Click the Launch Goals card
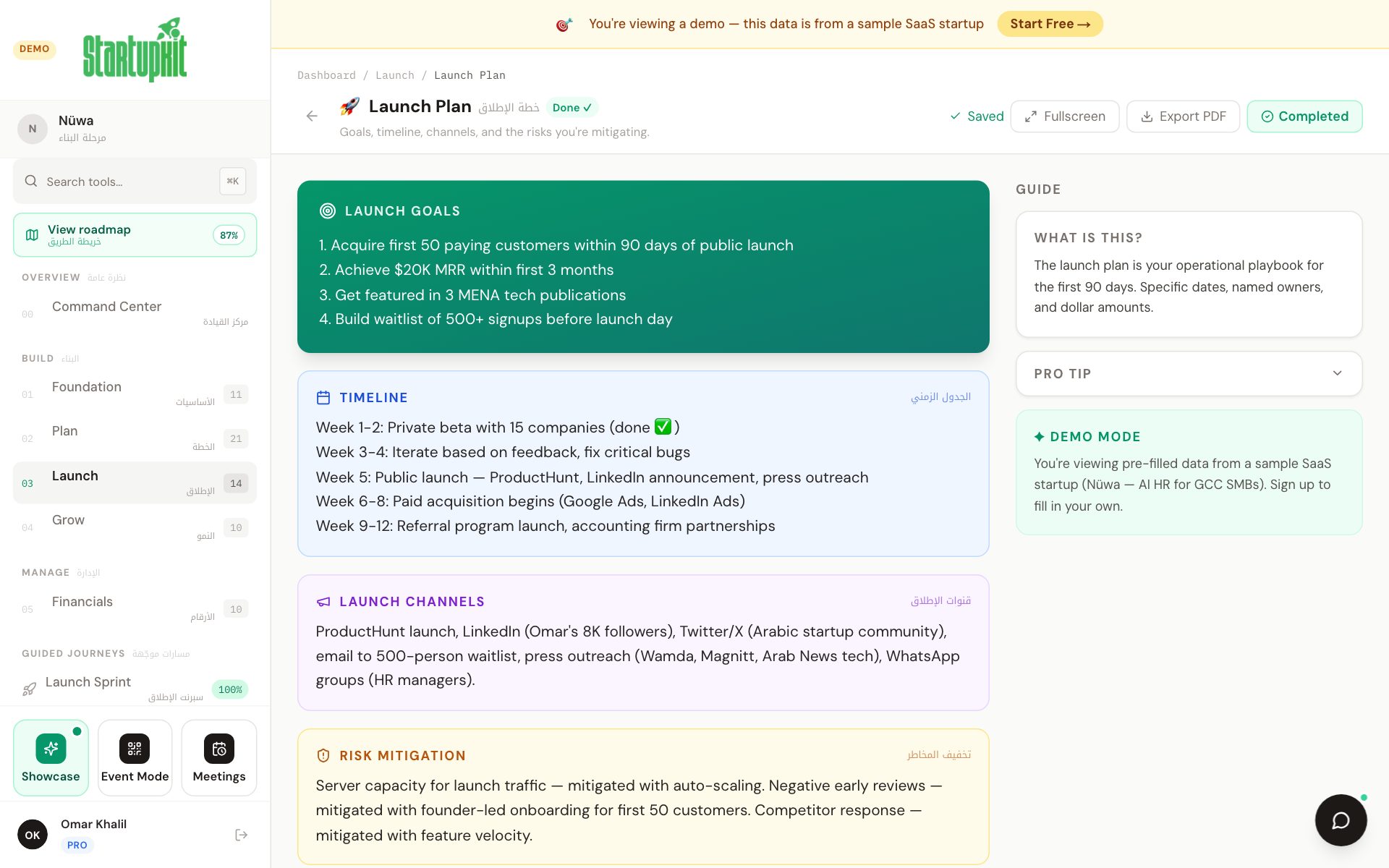 click(643, 267)
